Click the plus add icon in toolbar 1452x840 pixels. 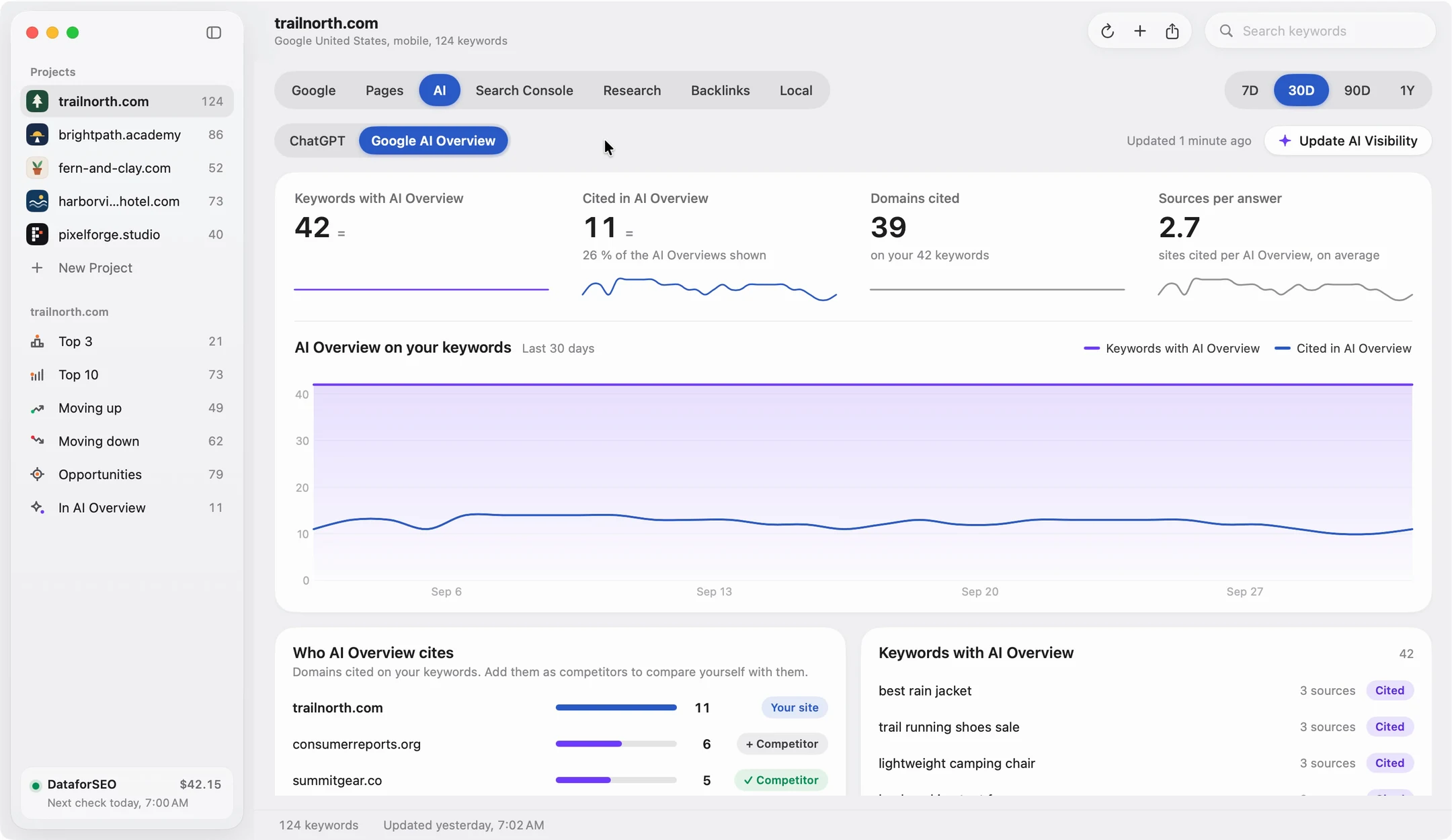click(1139, 31)
